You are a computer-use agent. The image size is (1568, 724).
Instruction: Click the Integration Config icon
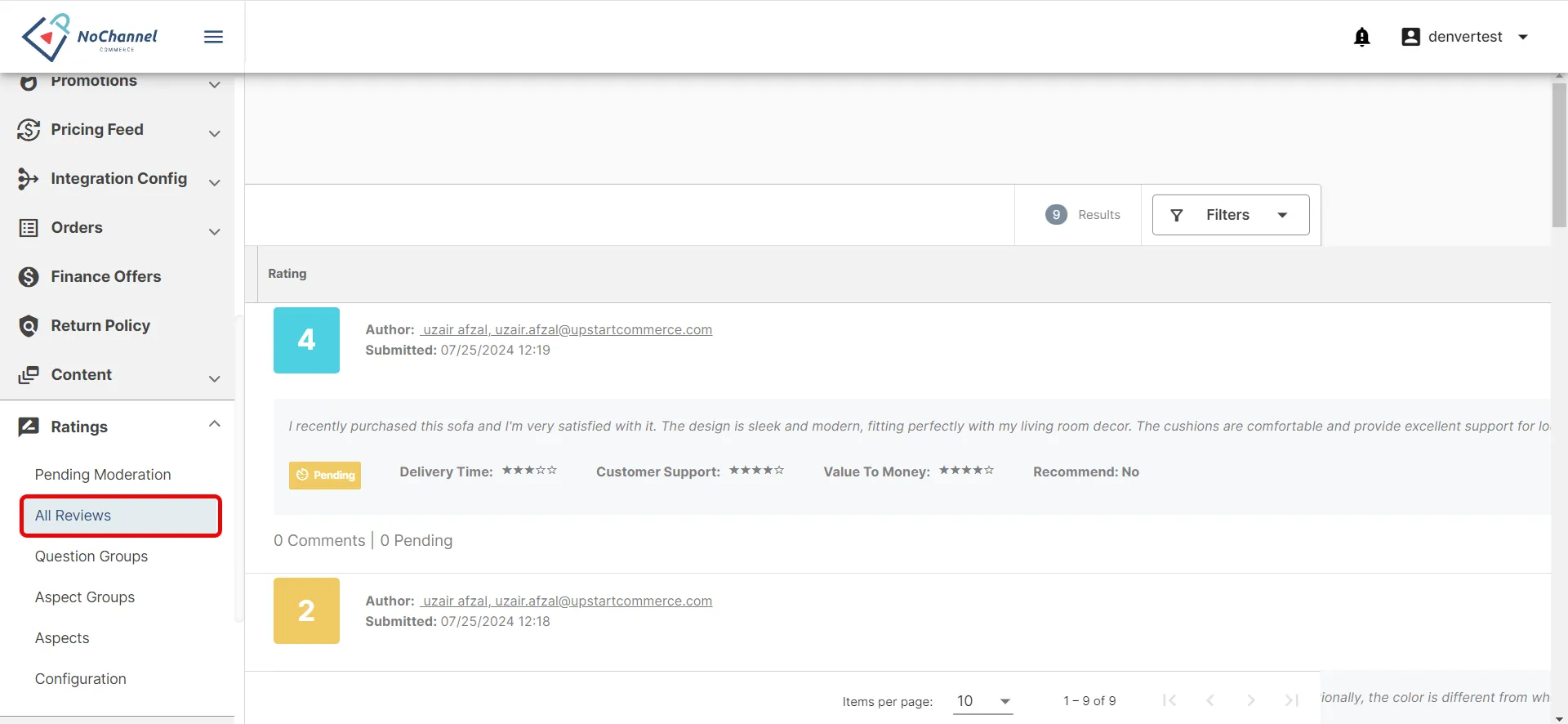click(x=29, y=179)
